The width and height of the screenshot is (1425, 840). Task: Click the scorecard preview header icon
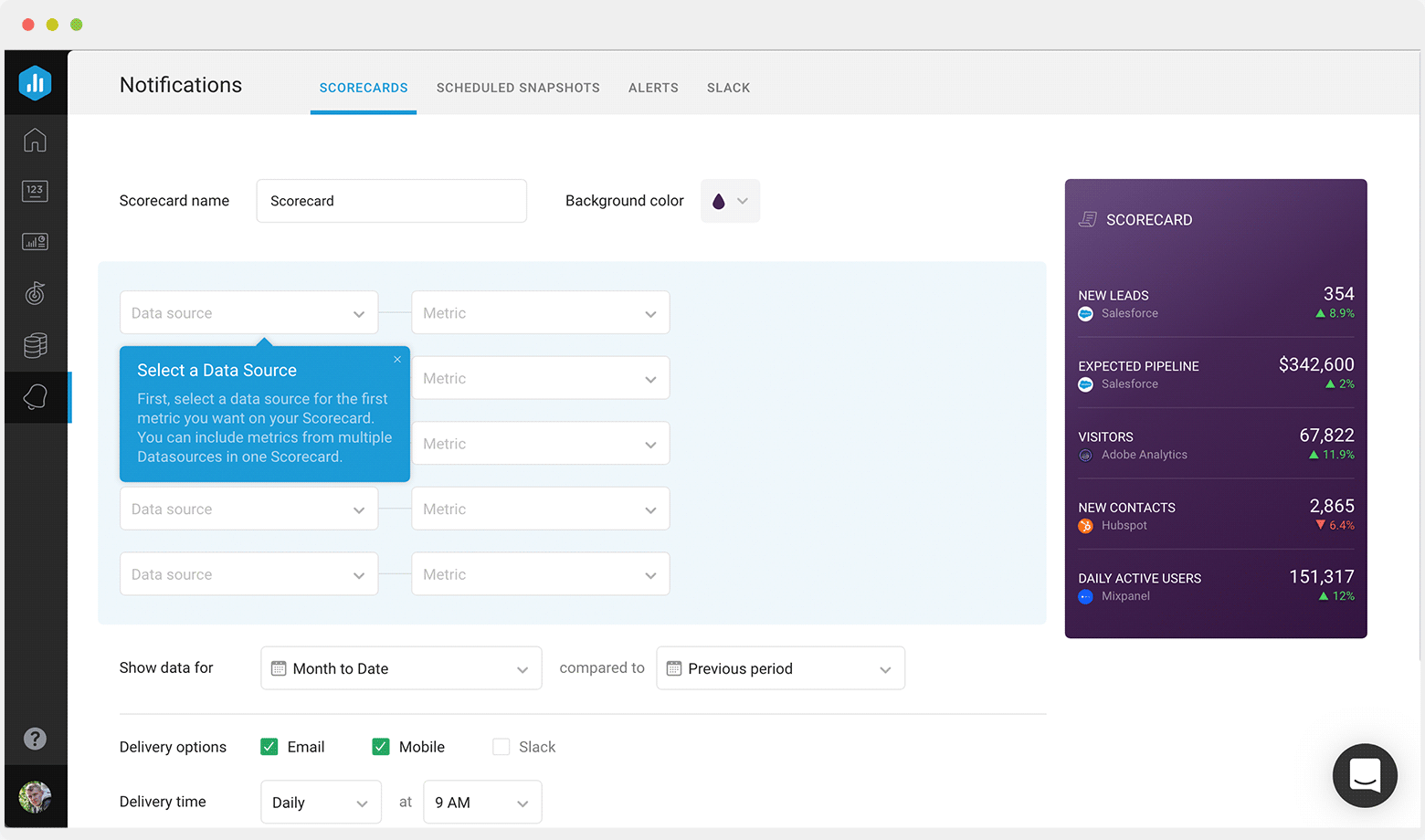(1087, 219)
